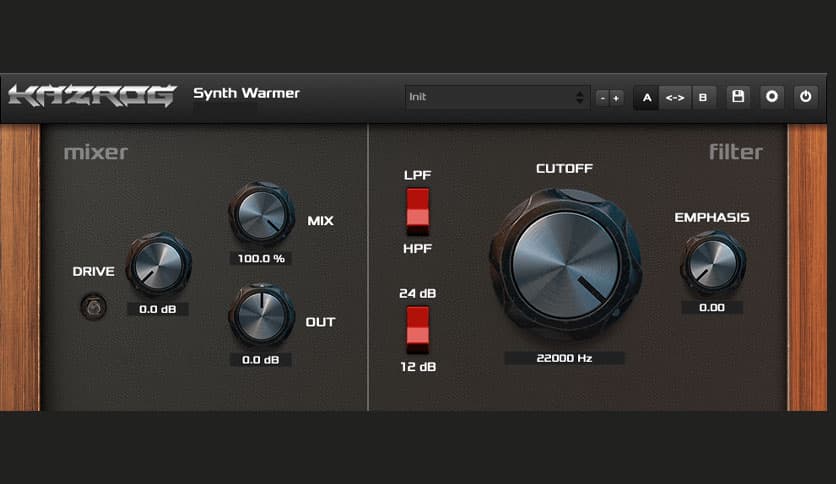
Task: Click the 12 dB label
Action: 418,367
